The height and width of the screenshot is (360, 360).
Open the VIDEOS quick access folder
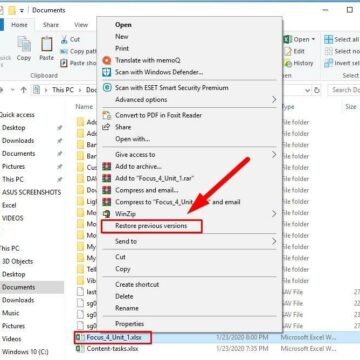click(x=13, y=218)
